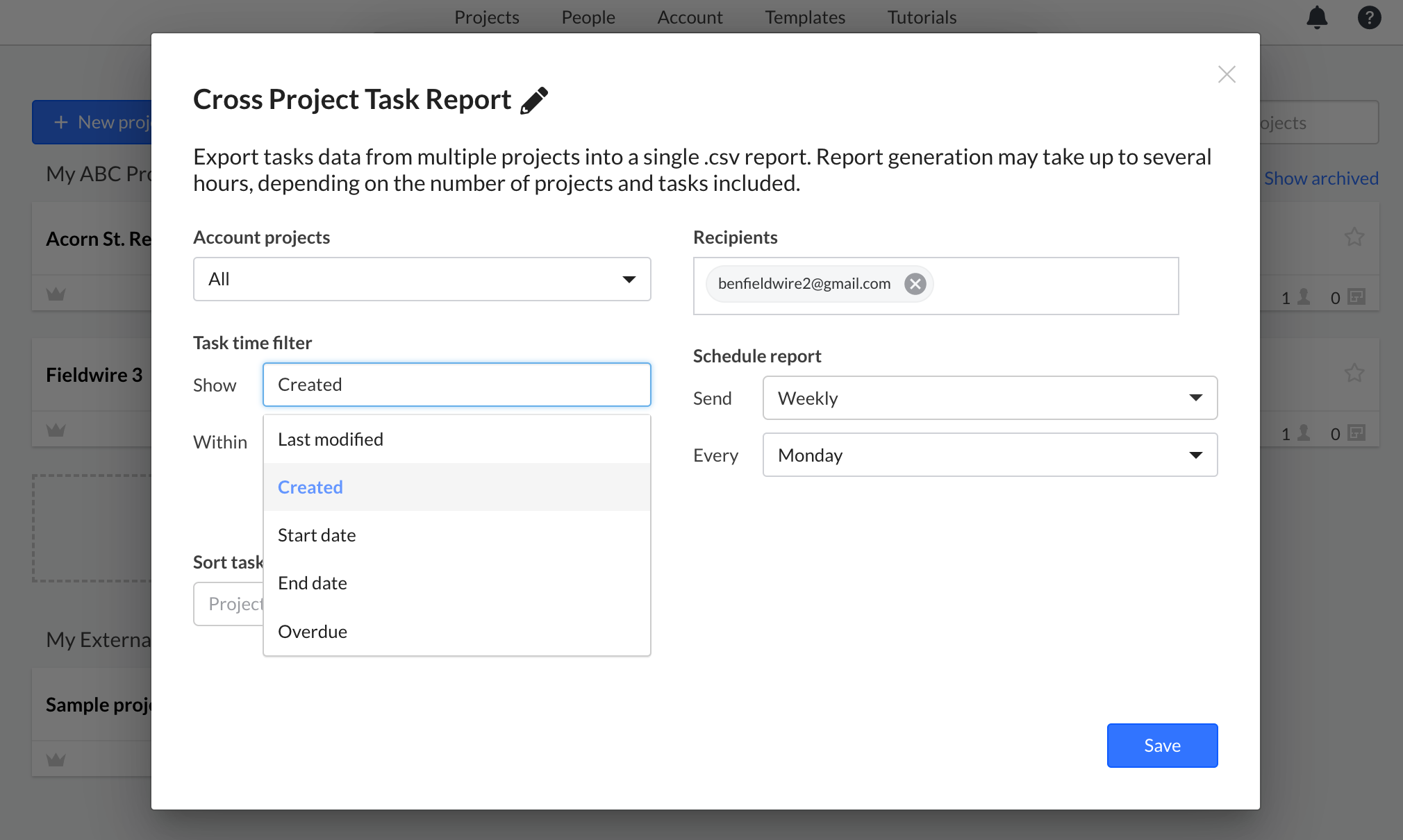
Task: Open the help question mark icon
Action: (x=1369, y=17)
